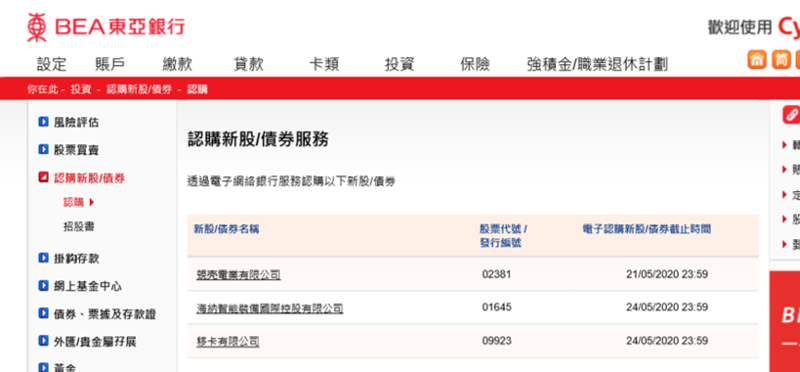The image size is (800, 372).
Task: Switch to Simplified Chinese with 简 icon
Action: click(781, 59)
